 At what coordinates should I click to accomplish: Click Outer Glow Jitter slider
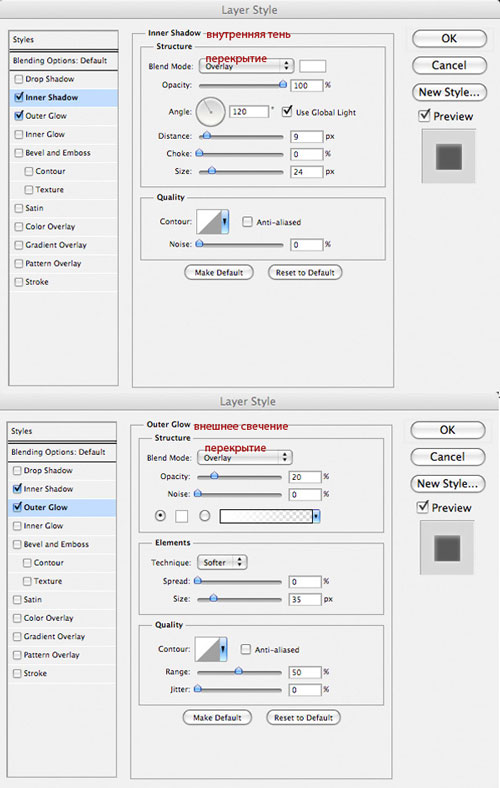[x=239, y=690]
